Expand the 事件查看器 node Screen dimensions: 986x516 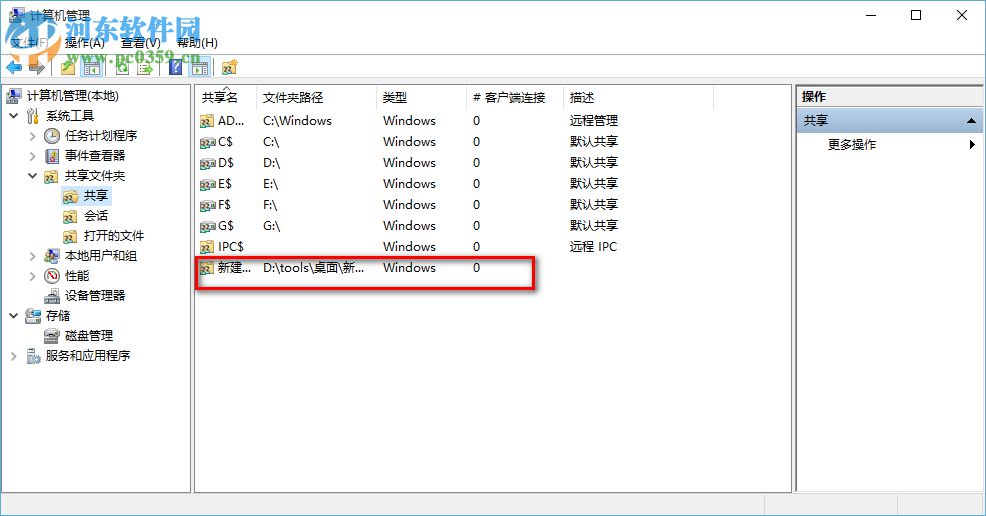point(33,156)
